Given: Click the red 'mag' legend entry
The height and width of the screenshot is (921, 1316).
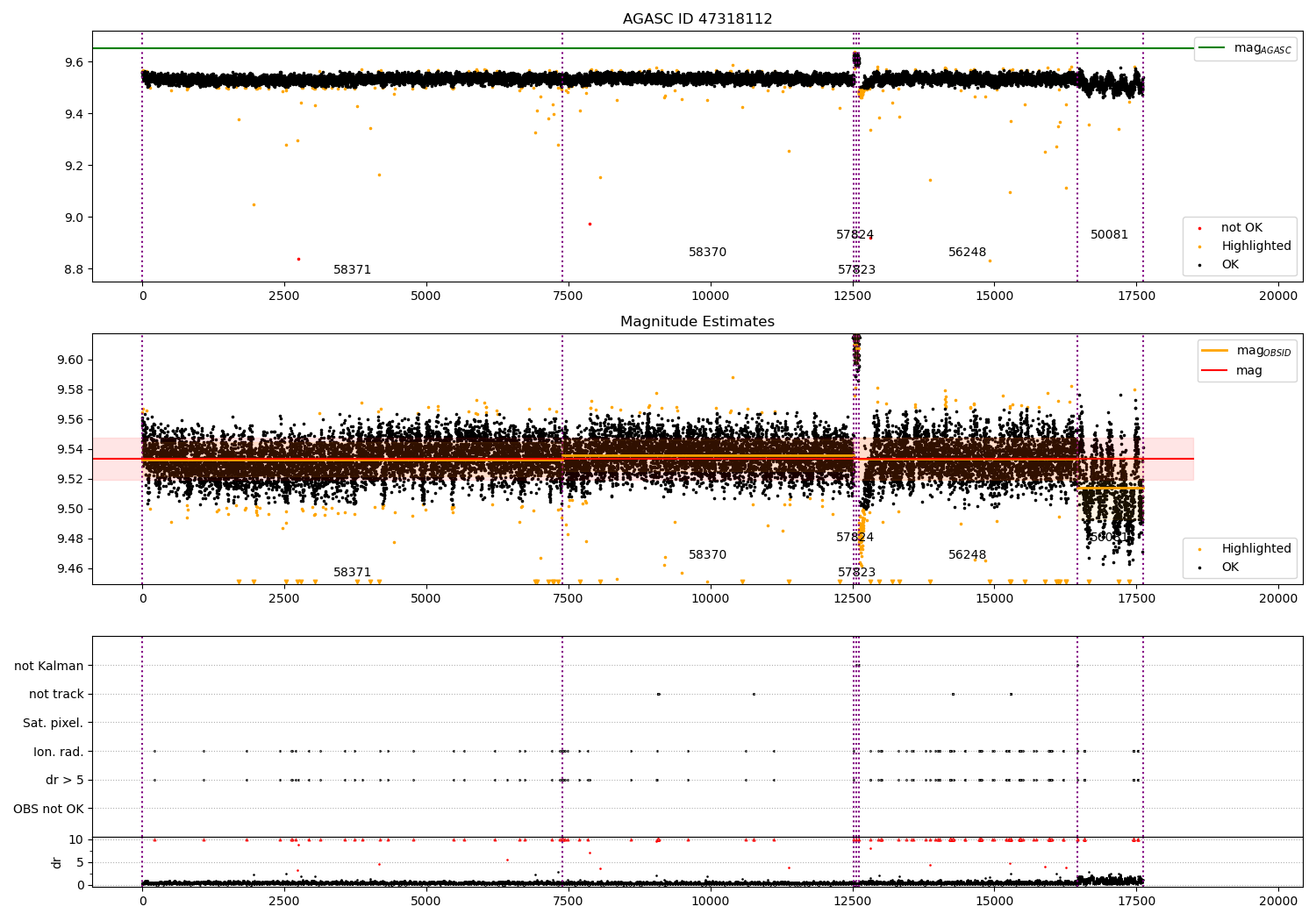Looking at the screenshot, I should pos(1233,371).
